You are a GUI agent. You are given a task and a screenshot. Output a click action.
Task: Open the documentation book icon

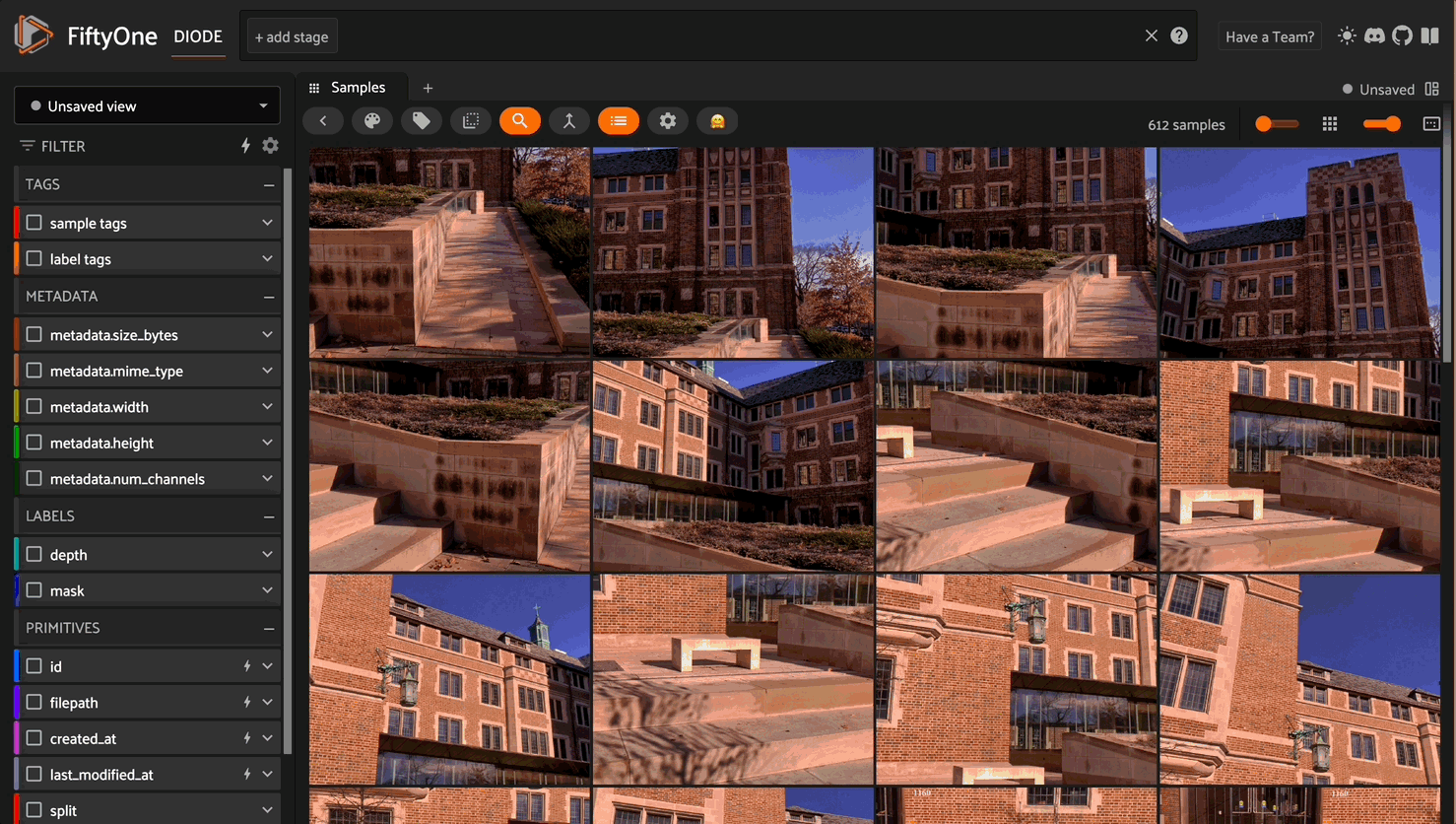click(x=1430, y=35)
